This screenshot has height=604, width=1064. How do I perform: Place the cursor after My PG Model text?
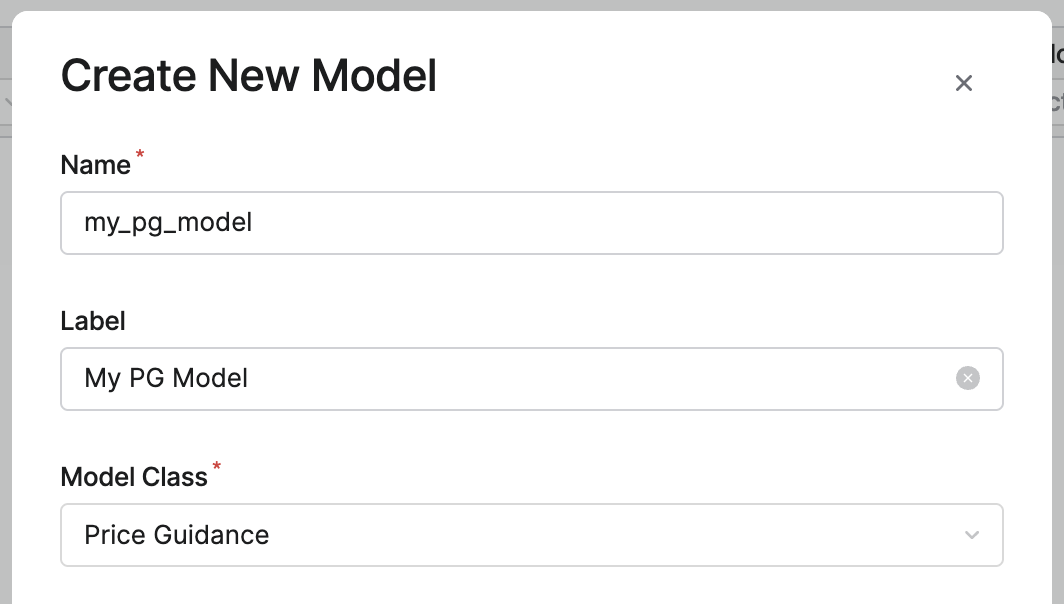tap(249, 379)
